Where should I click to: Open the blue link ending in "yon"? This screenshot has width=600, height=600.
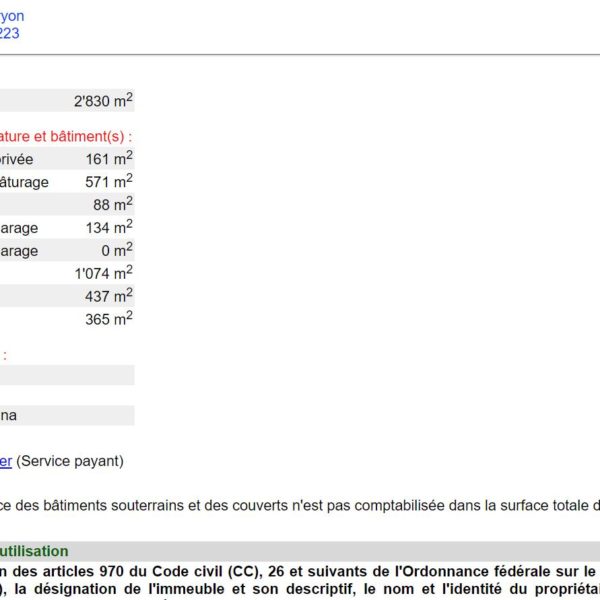[x=12, y=16]
